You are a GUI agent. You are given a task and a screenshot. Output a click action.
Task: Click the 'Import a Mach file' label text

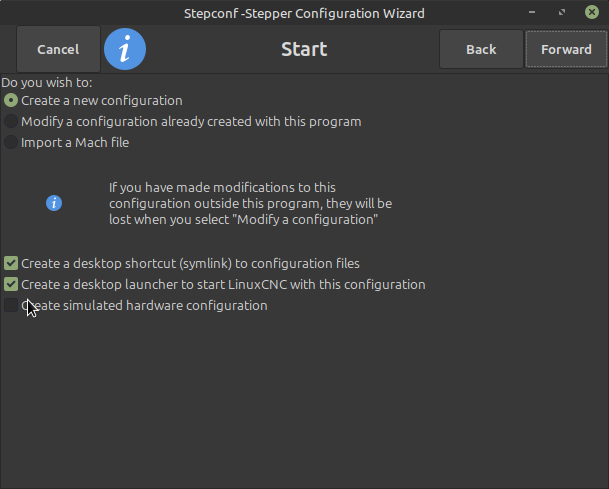(x=75, y=142)
